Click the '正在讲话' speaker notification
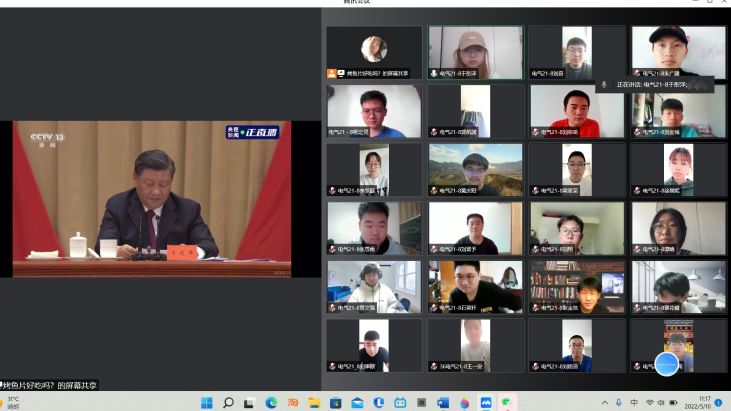 [x=655, y=84]
